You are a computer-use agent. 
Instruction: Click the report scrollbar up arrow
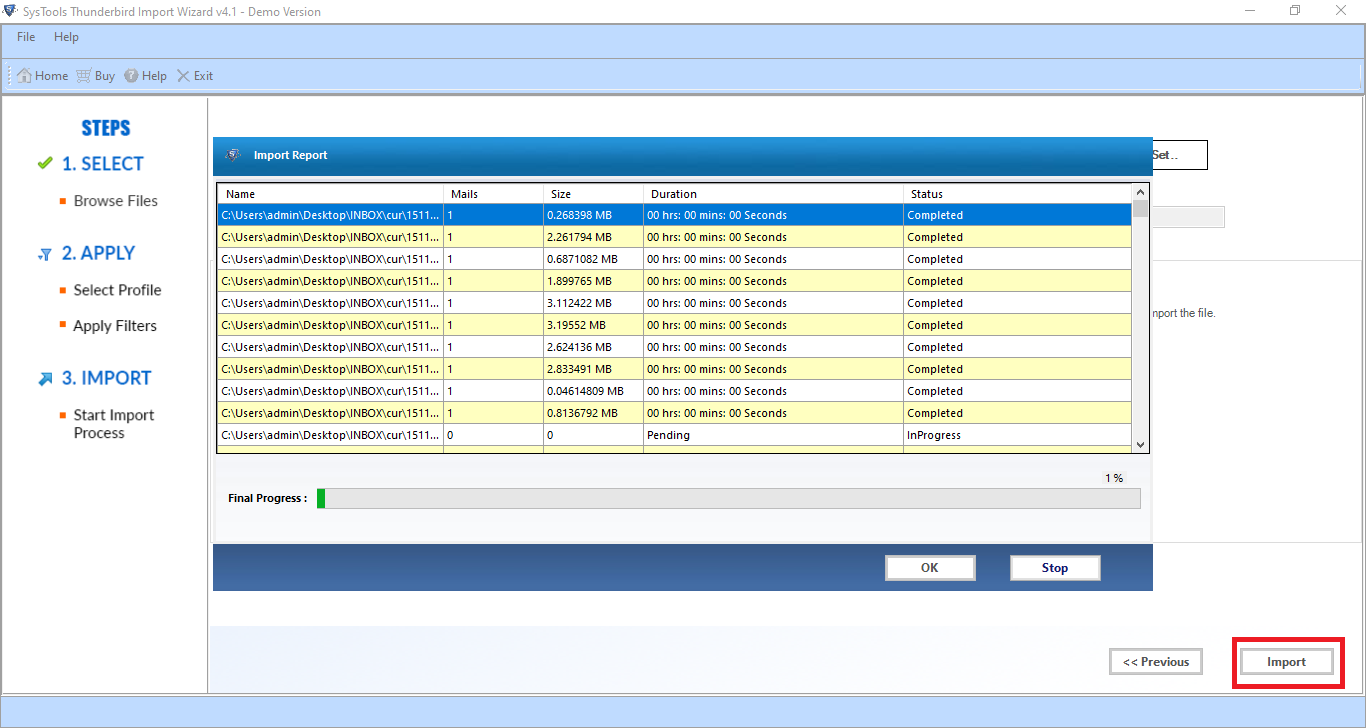1140,192
